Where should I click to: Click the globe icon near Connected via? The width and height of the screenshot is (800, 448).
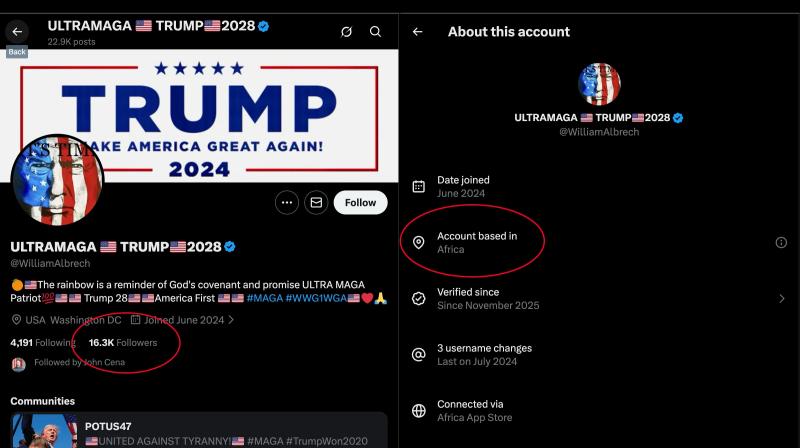pyautogui.click(x=419, y=410)
